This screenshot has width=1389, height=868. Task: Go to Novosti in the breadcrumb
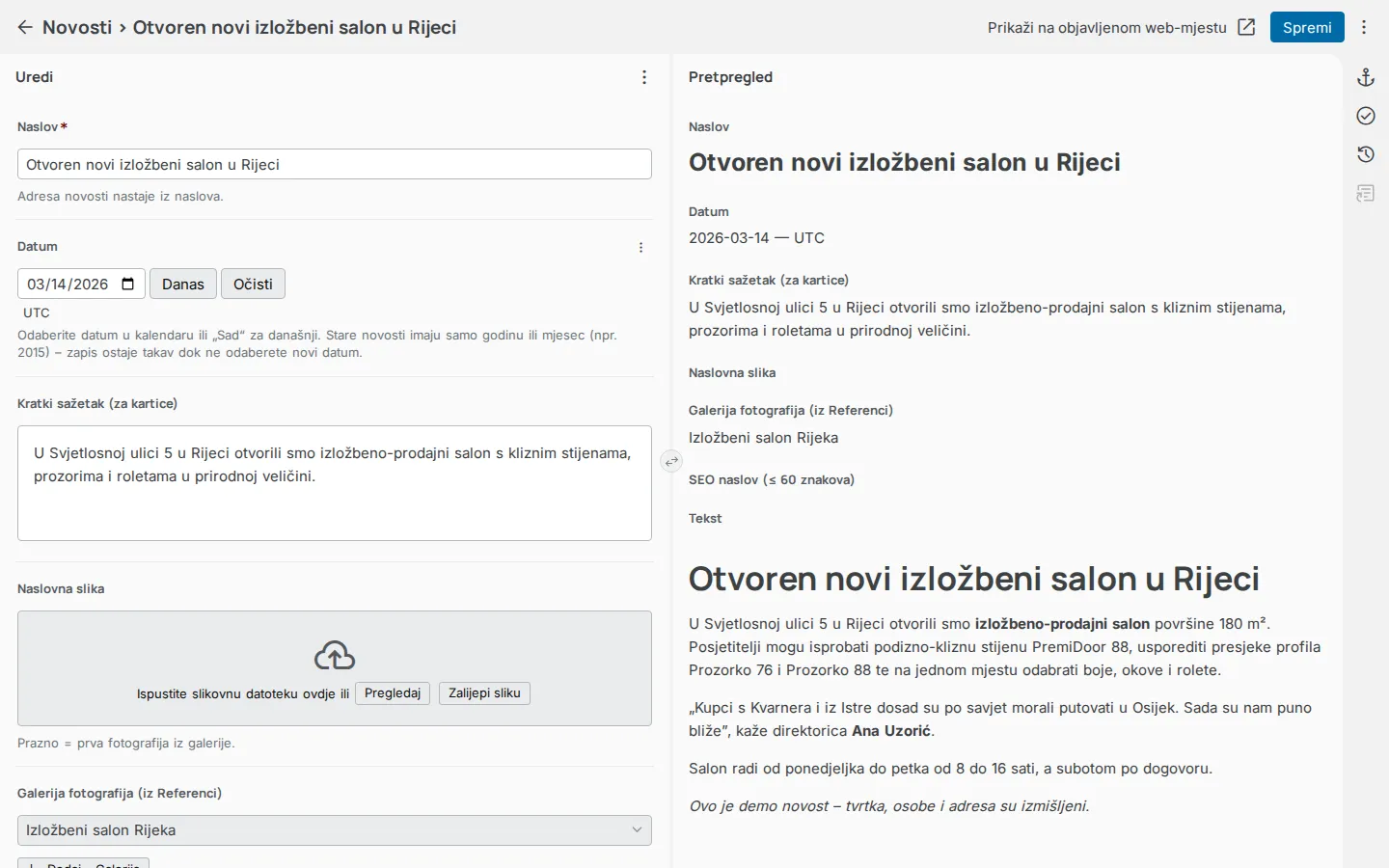[x=77, y=27]
